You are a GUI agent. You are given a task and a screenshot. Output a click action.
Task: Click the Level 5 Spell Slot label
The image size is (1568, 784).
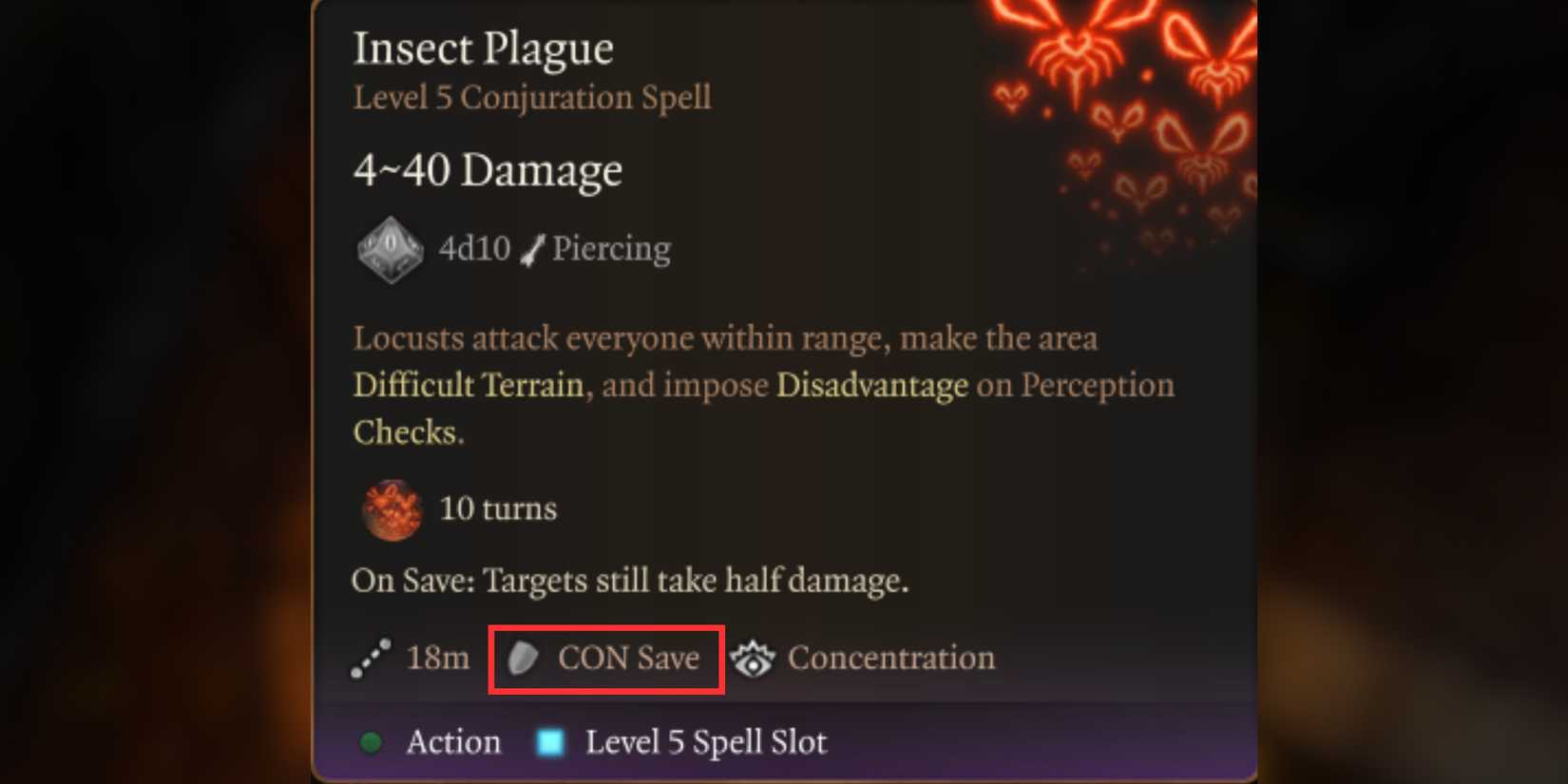pos(706,742)
